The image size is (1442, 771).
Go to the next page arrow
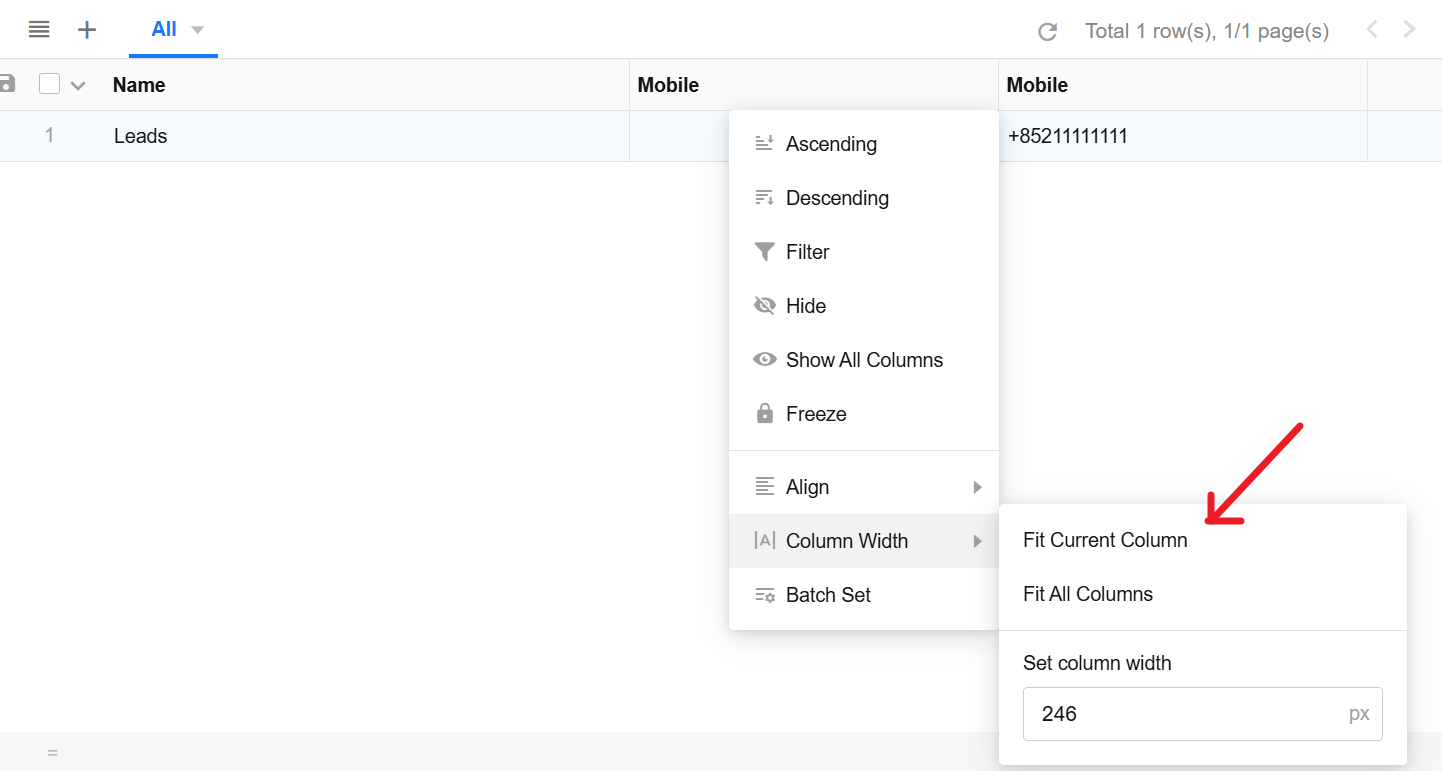point(1409,30)
